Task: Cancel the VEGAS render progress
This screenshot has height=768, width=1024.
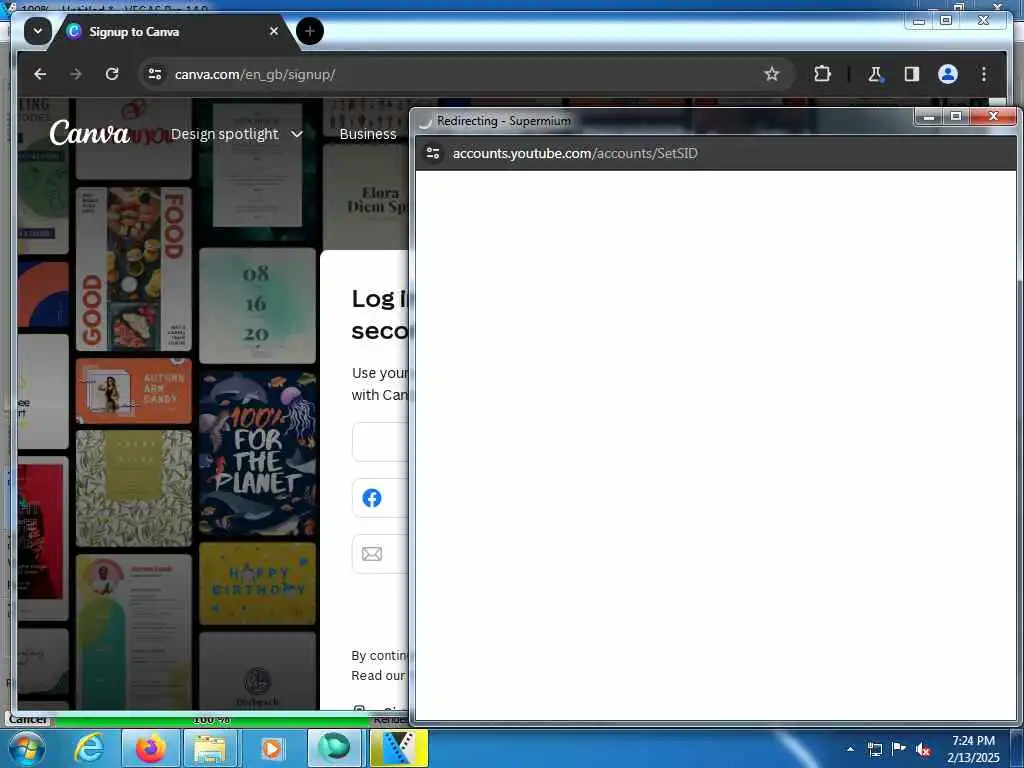Action: point(28,720)
